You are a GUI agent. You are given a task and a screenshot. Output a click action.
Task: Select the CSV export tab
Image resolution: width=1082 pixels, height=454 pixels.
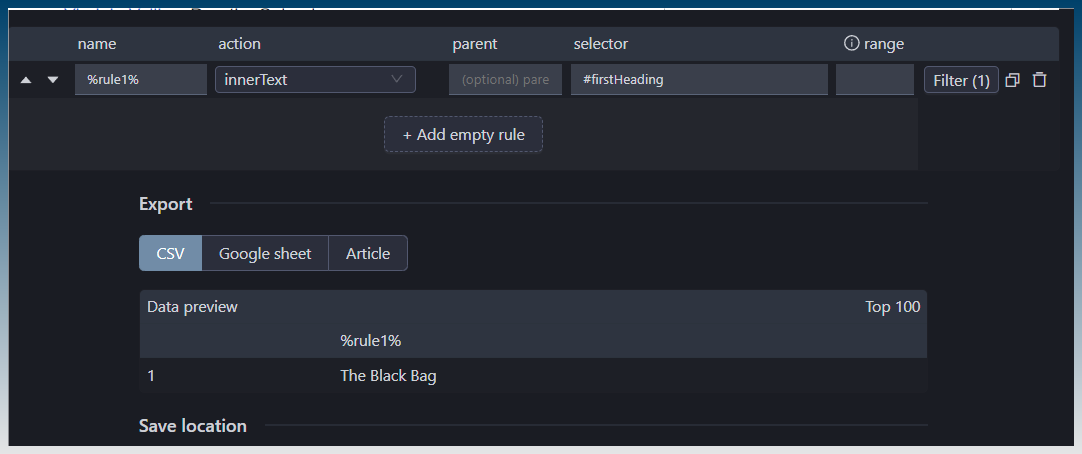171,253
